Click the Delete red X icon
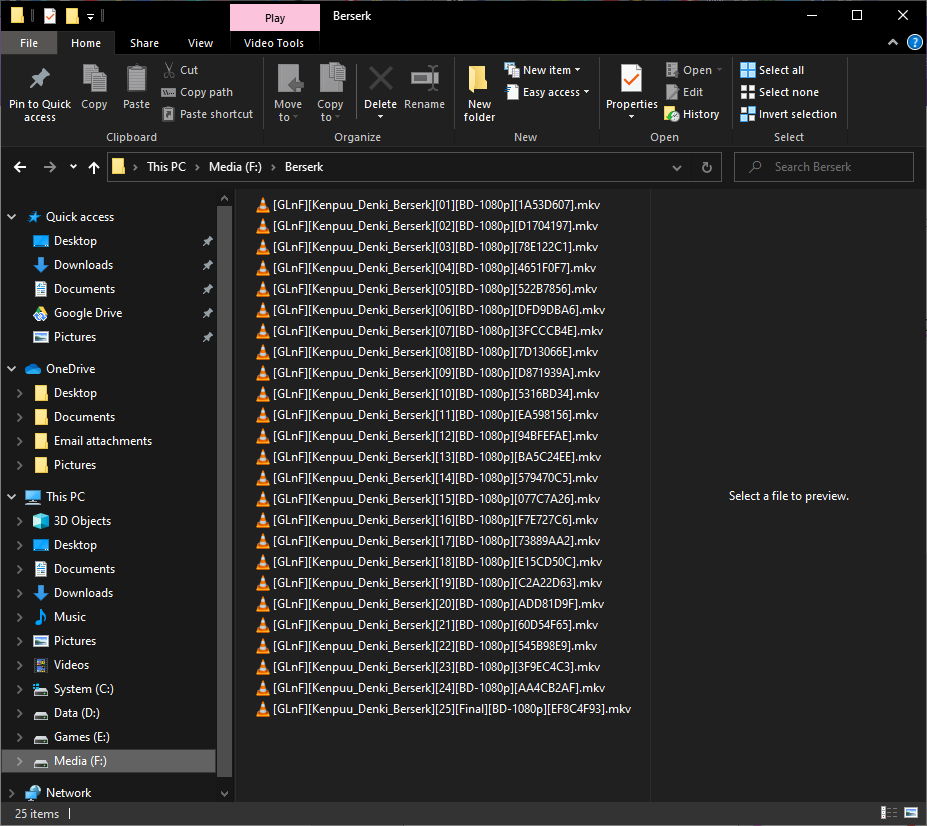This screenshot has width=927, height=826. 381,79
